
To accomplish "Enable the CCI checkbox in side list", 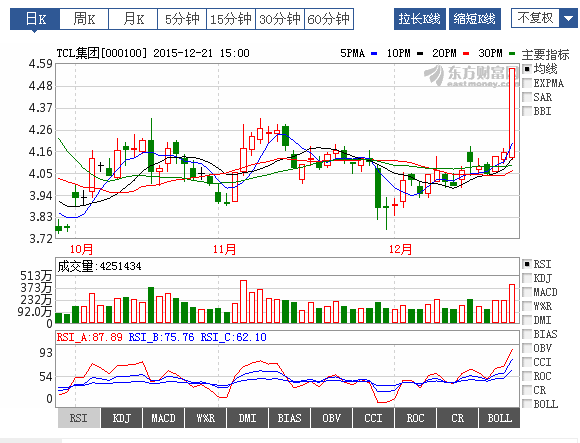I will [x=527, y=362].
